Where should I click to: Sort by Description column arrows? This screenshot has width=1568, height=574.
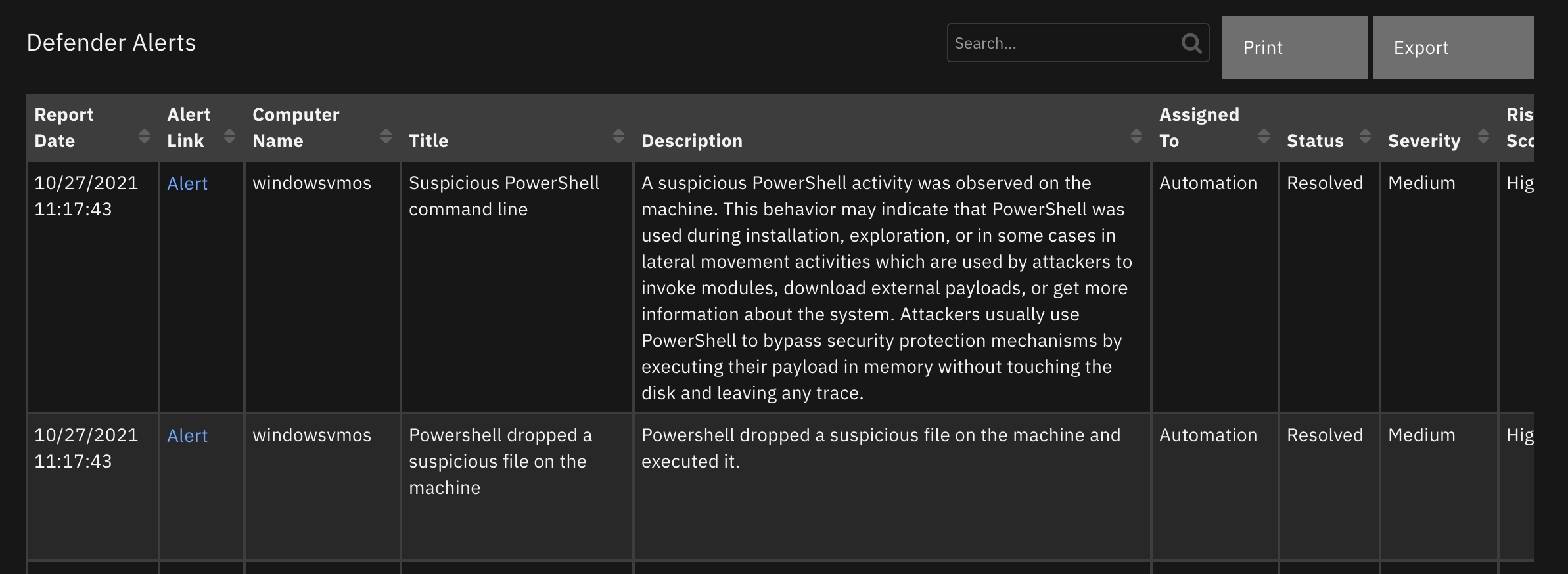click(x=1136, y=136)
